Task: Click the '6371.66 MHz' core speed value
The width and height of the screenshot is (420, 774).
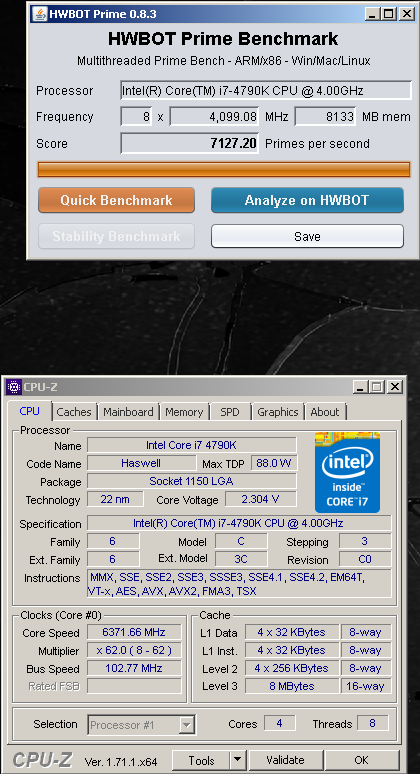Action: 134,632
